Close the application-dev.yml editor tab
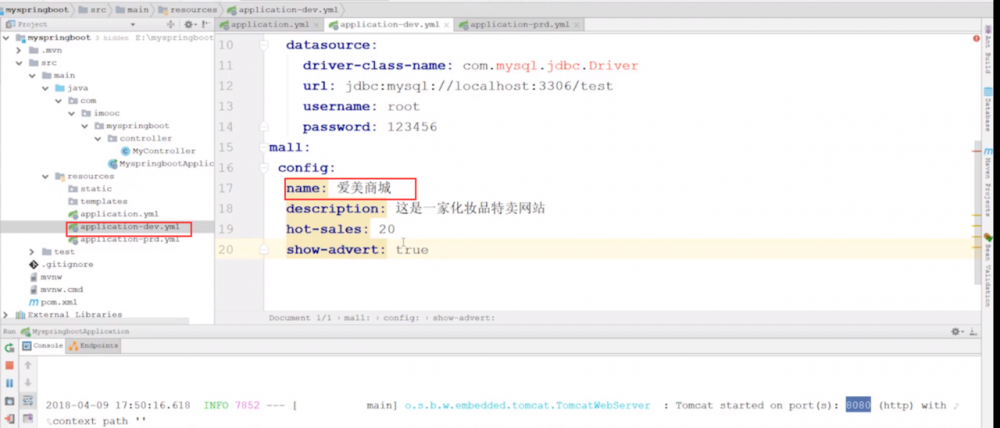 click(x=446, y=25)
